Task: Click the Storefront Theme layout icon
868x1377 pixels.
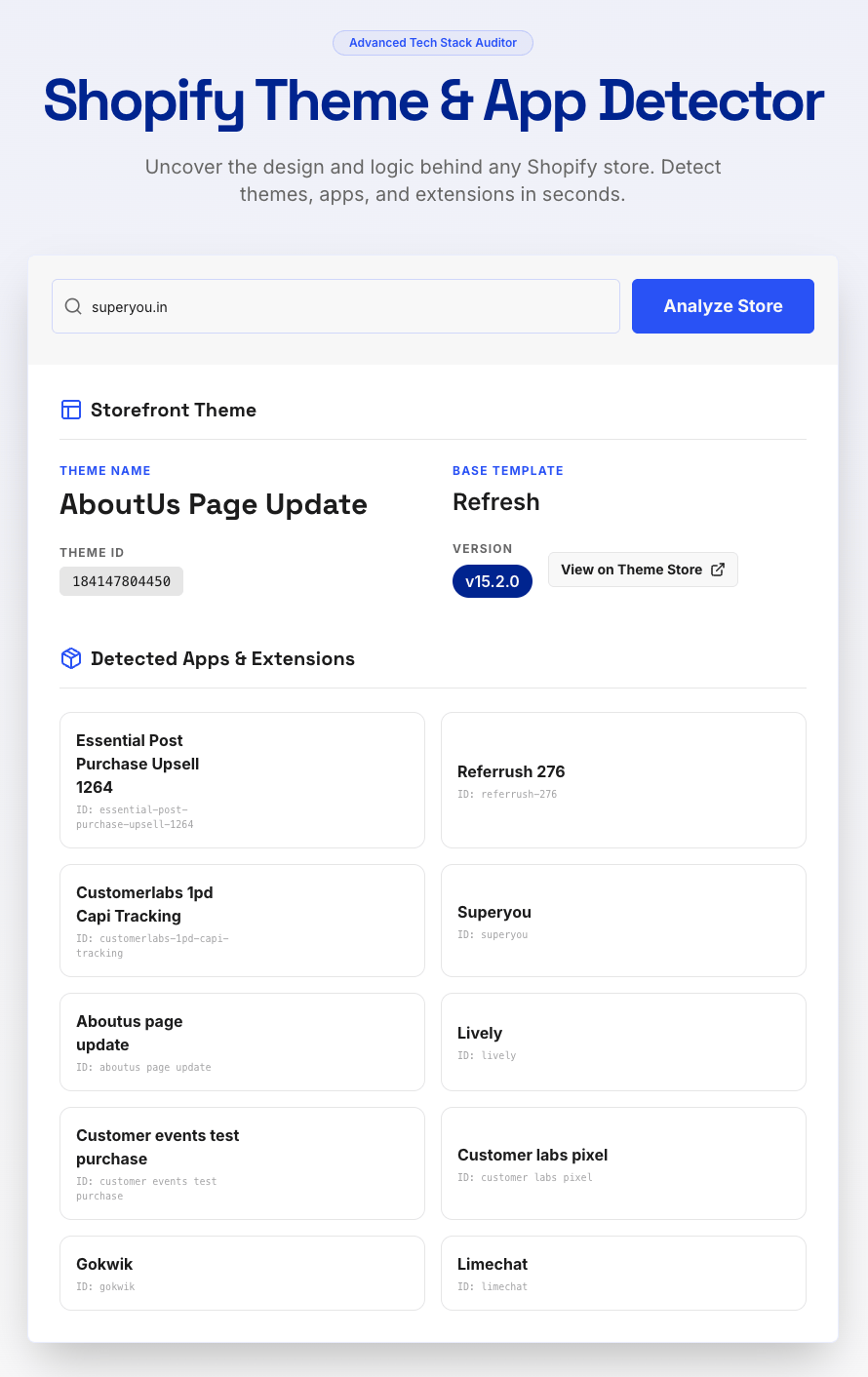Action: (71, 410)
